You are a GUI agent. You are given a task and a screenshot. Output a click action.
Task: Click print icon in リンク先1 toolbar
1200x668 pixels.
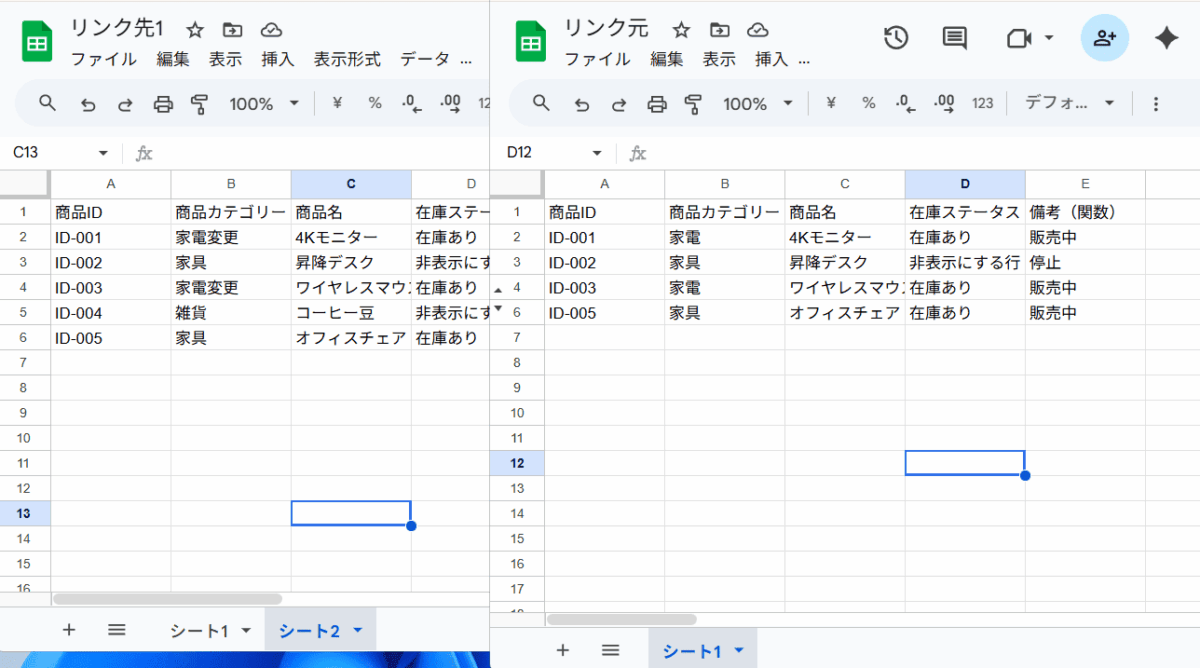coord(163,103)
